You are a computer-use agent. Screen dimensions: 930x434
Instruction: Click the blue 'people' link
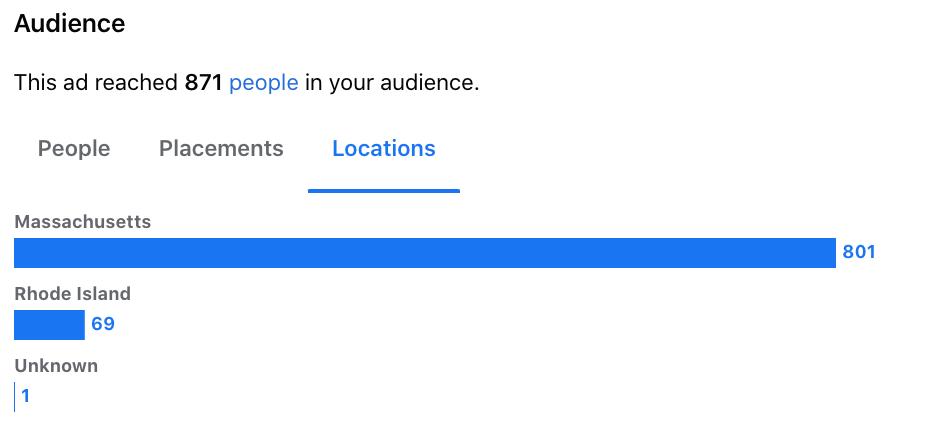(x=263, y=82)
